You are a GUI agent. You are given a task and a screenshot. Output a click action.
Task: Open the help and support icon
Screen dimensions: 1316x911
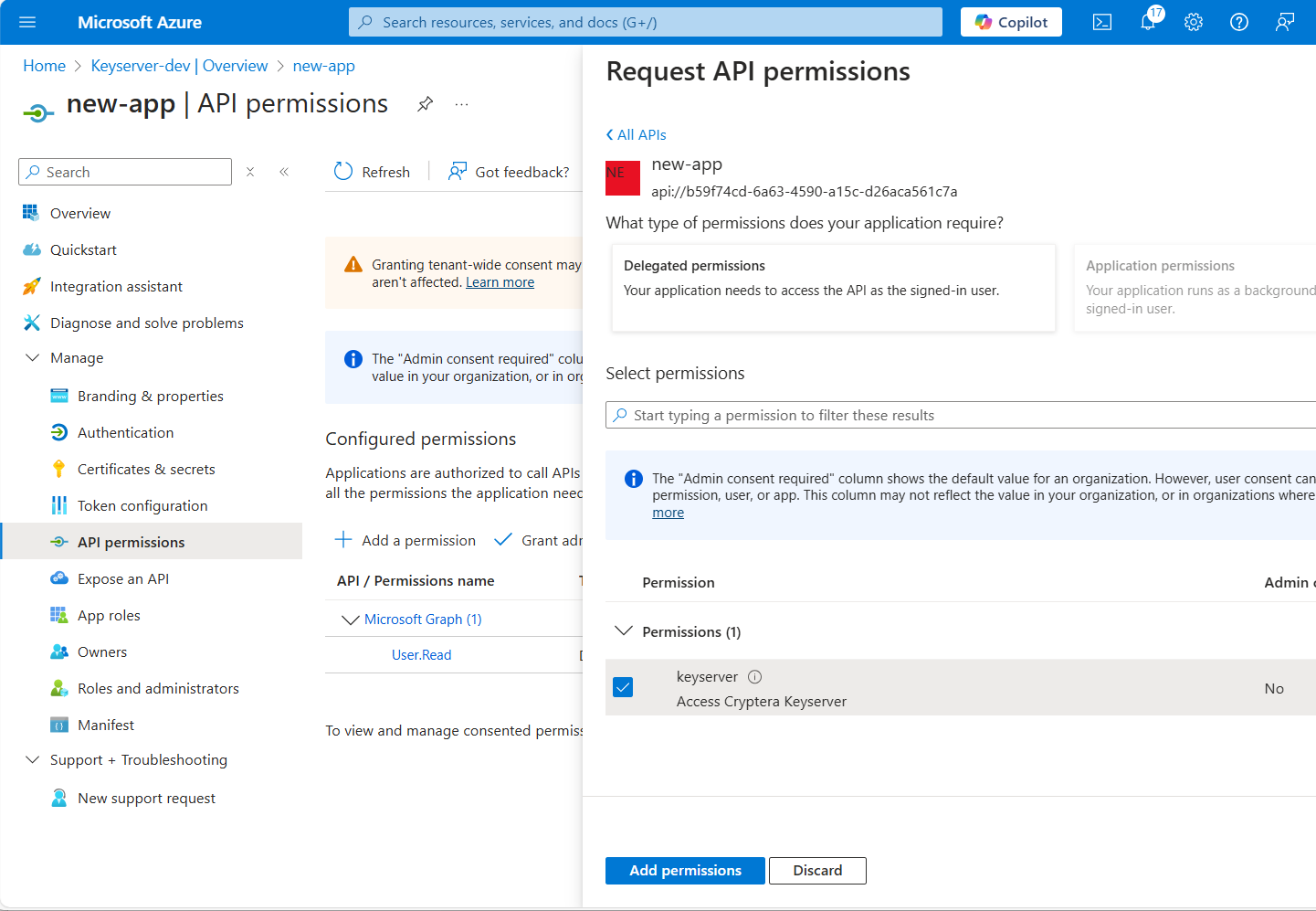tap(1238, 22)
